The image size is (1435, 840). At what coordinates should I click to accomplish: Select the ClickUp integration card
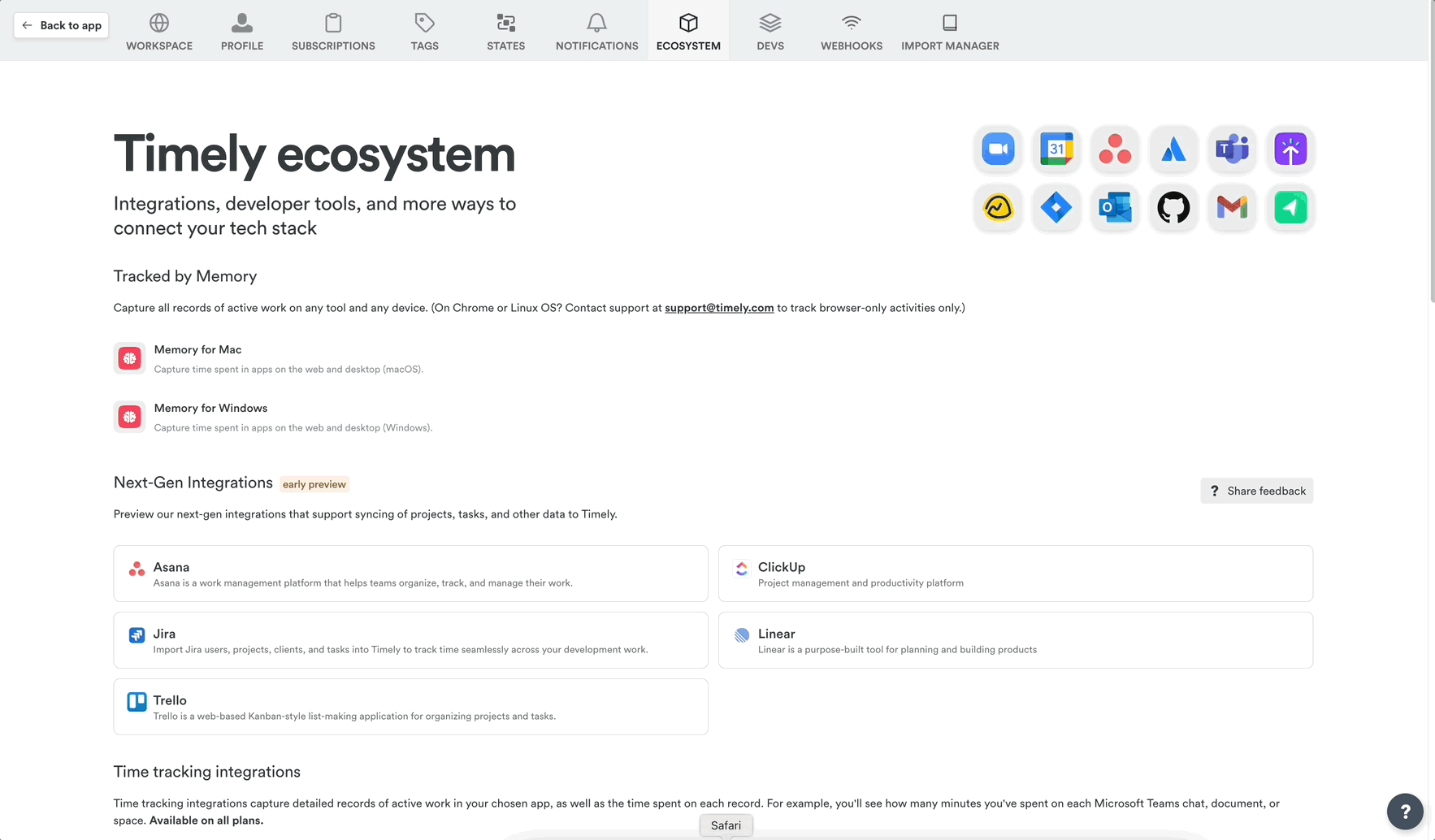pyautogui.click(x=1015, y=574)
